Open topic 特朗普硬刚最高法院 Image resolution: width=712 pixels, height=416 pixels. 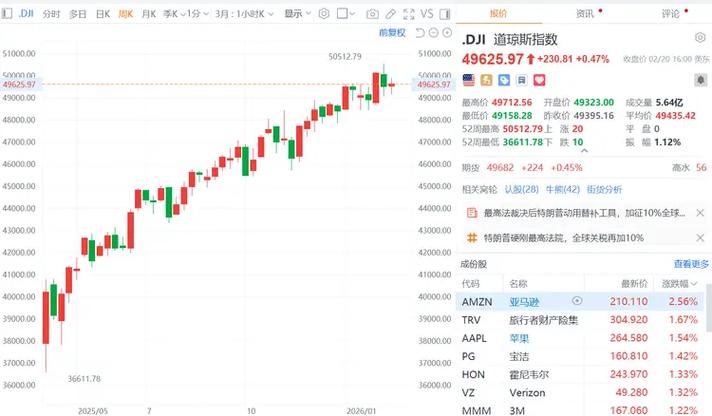pyautogui.click(x=564, y=238)
